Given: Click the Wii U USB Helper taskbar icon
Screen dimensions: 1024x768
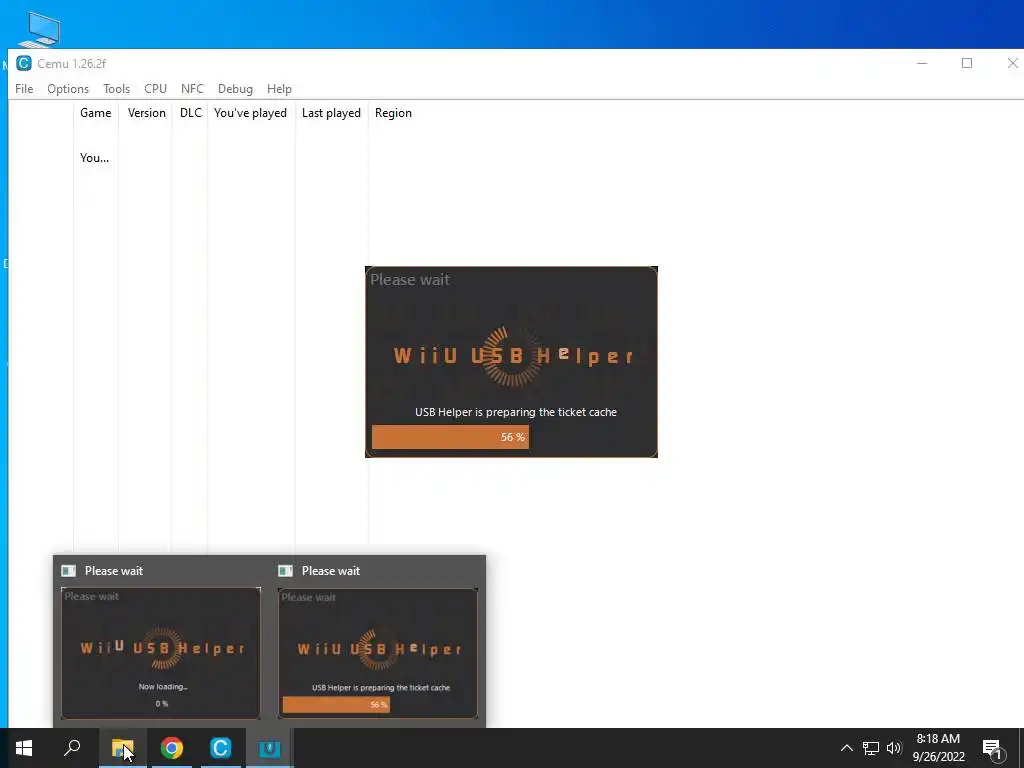Looking at the screenshot, I should (x=269, y=748).
